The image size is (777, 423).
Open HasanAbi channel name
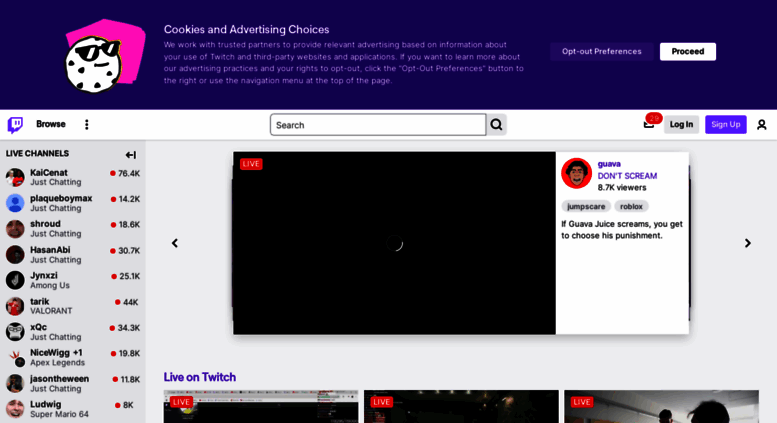click(x=50, y=250)
